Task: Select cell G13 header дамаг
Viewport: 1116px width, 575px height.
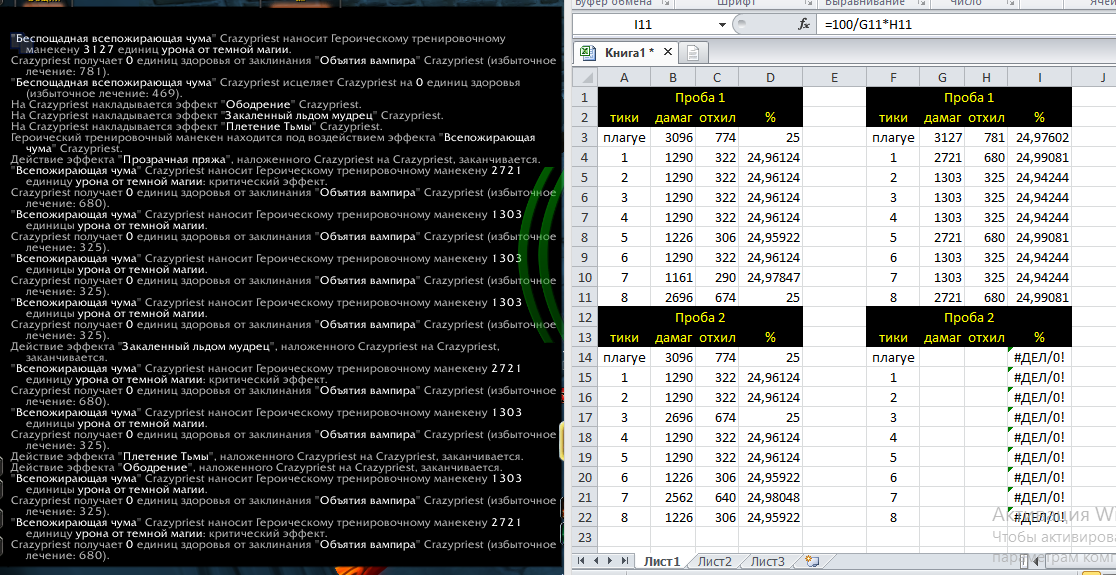Action: [942, 337]
